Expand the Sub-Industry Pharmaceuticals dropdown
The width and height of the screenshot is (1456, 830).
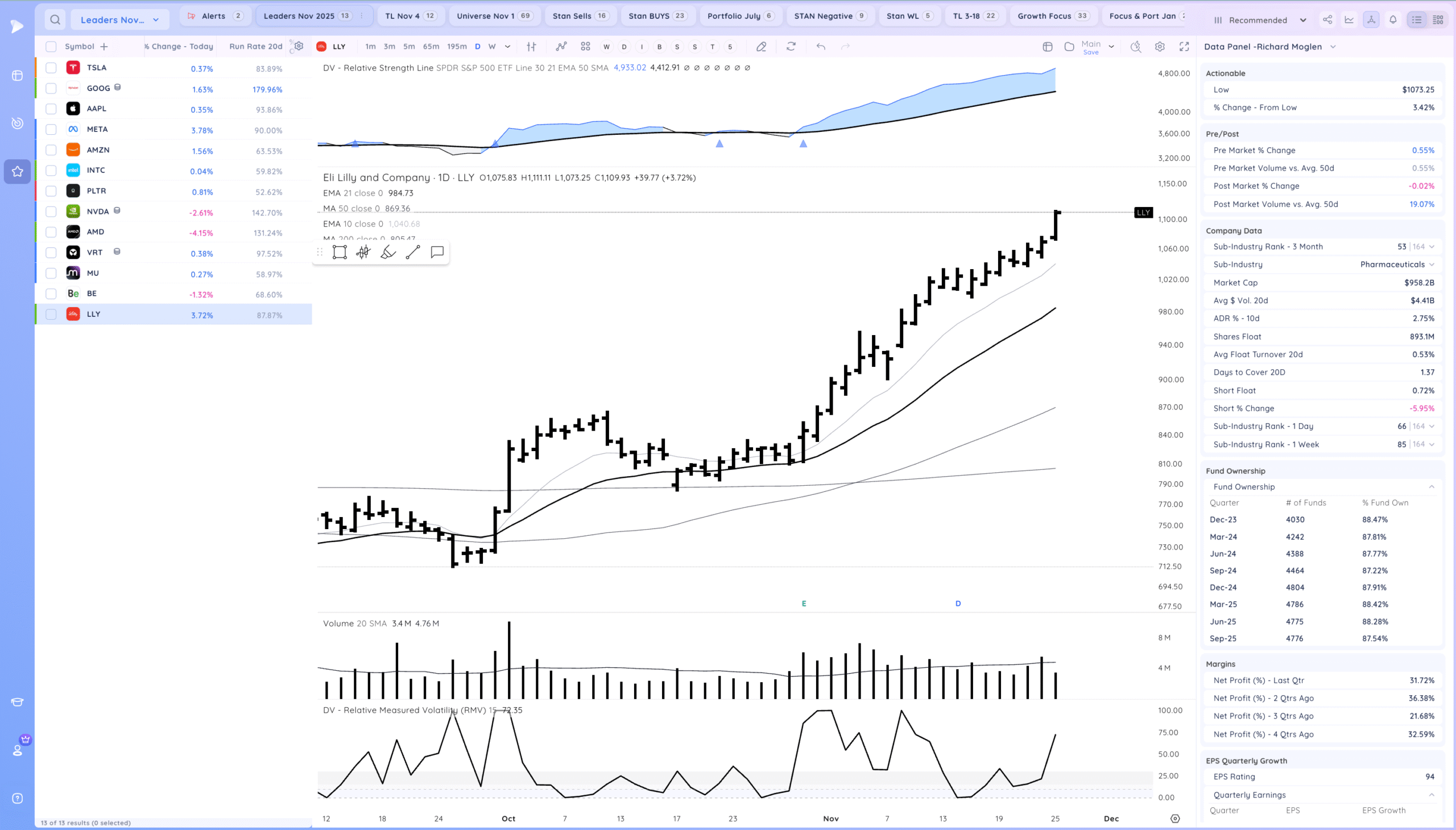coord(1432,265)
